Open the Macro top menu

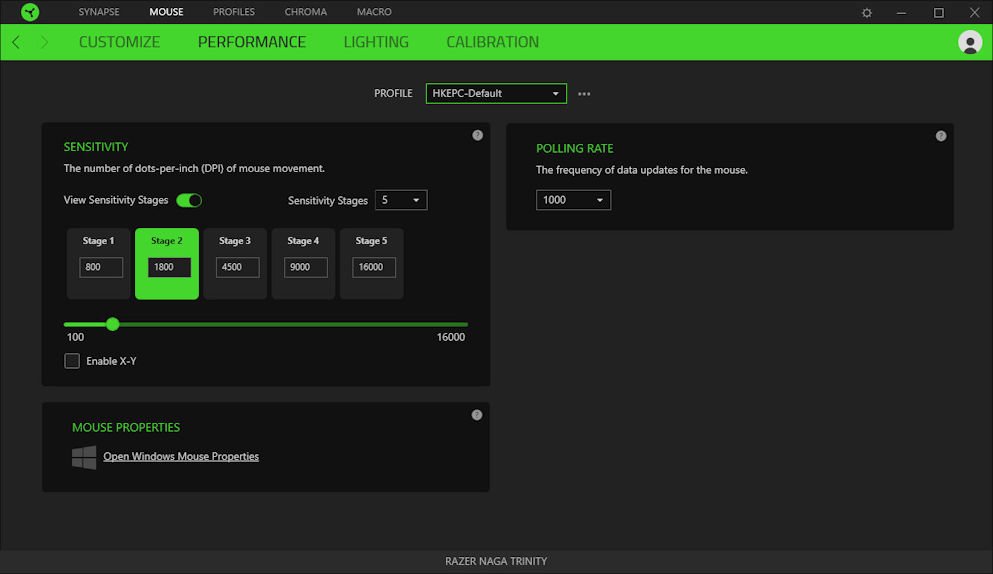(x=374, y=12)
